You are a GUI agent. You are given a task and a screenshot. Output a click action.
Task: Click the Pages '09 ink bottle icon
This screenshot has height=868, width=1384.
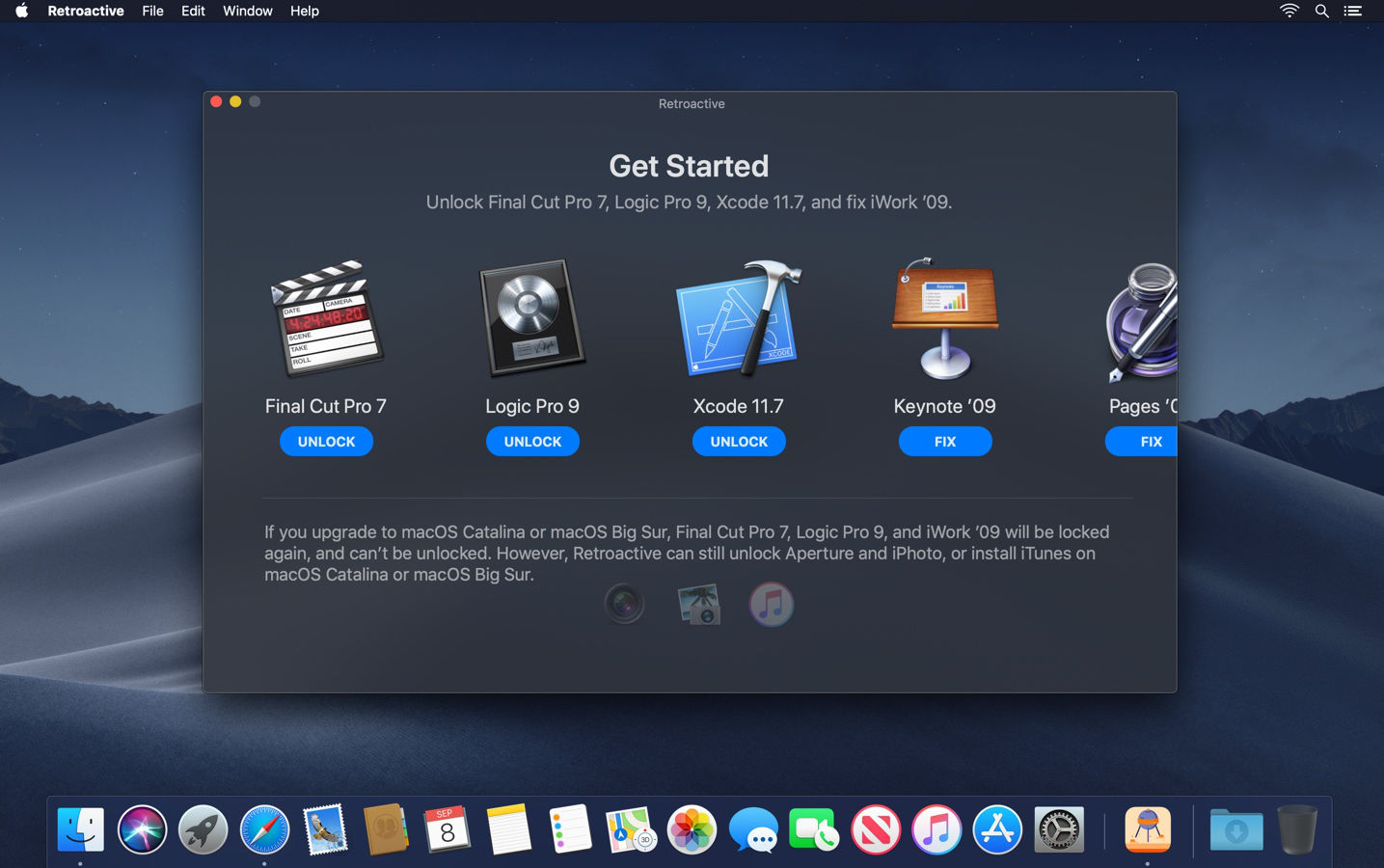pos(1143,318)
